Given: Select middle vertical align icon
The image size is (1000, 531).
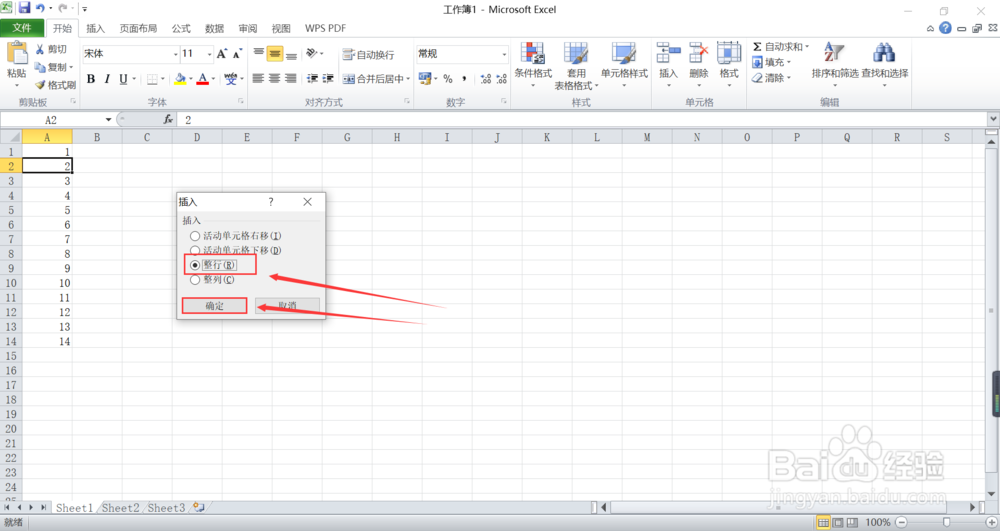Looking at the screenshot, I should click(x=275, y=54).
